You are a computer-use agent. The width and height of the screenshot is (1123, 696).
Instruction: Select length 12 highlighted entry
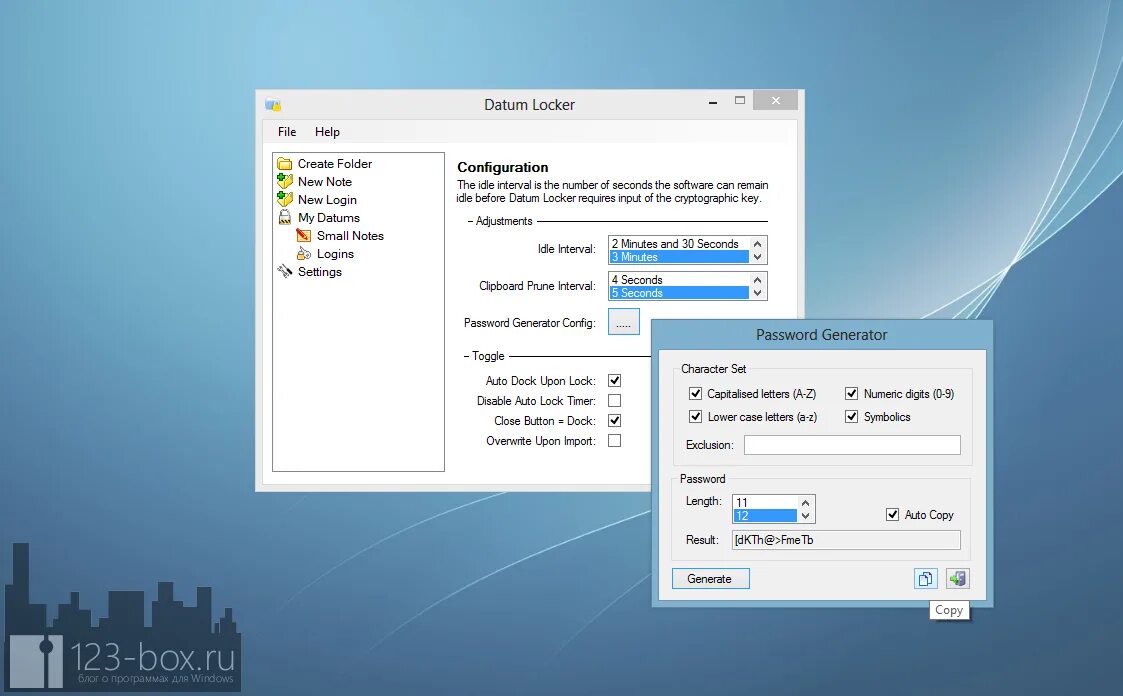[765, 516]
